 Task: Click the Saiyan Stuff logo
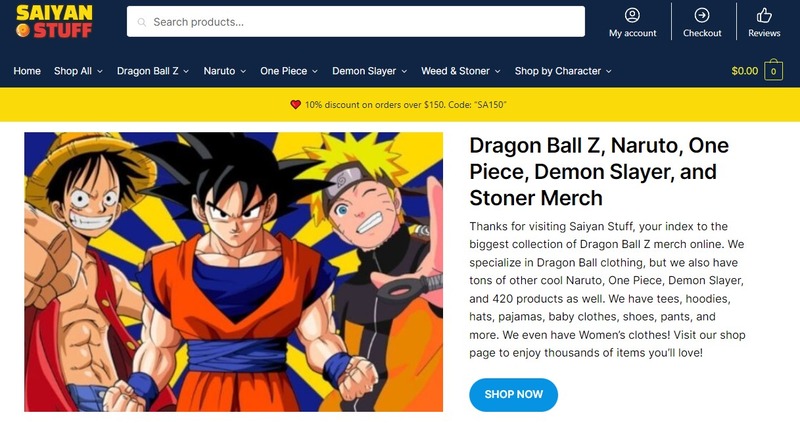click(x=54, y=21)
